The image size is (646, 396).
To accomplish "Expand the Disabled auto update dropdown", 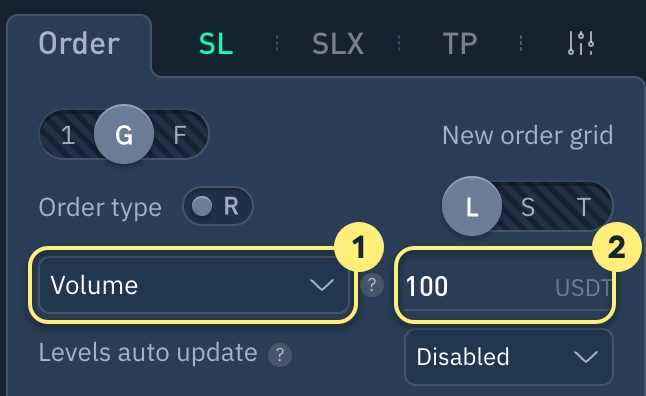I will pyautogui.click(x=509, y=357).
